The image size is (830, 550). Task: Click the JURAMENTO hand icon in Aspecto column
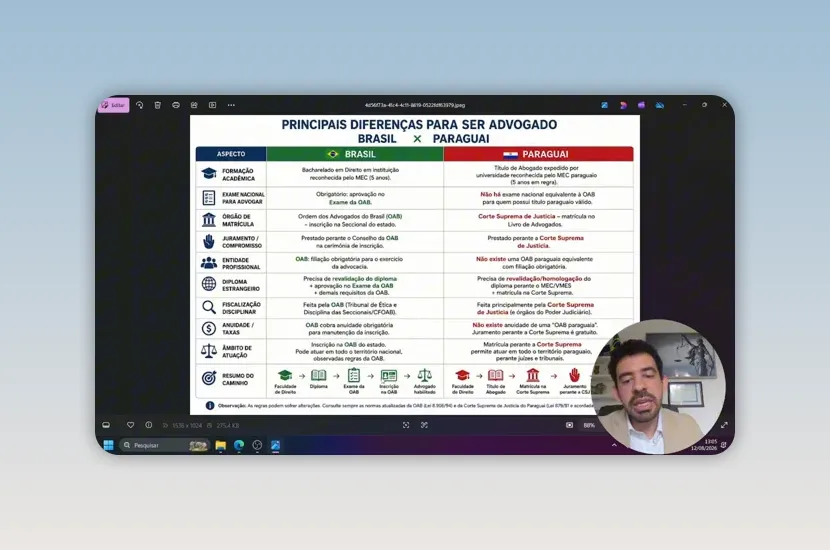(x=209, y=241)
